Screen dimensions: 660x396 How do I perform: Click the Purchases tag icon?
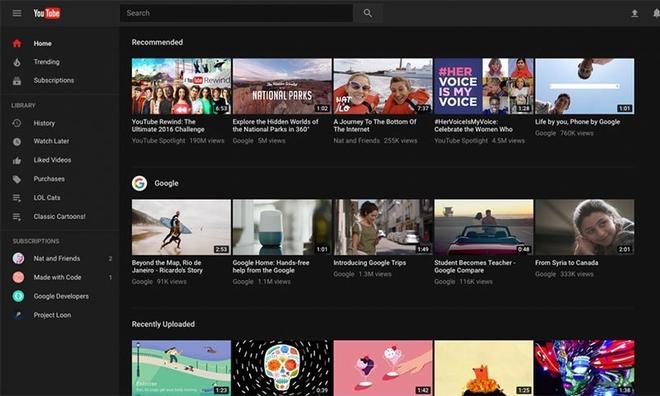[17, 179]
